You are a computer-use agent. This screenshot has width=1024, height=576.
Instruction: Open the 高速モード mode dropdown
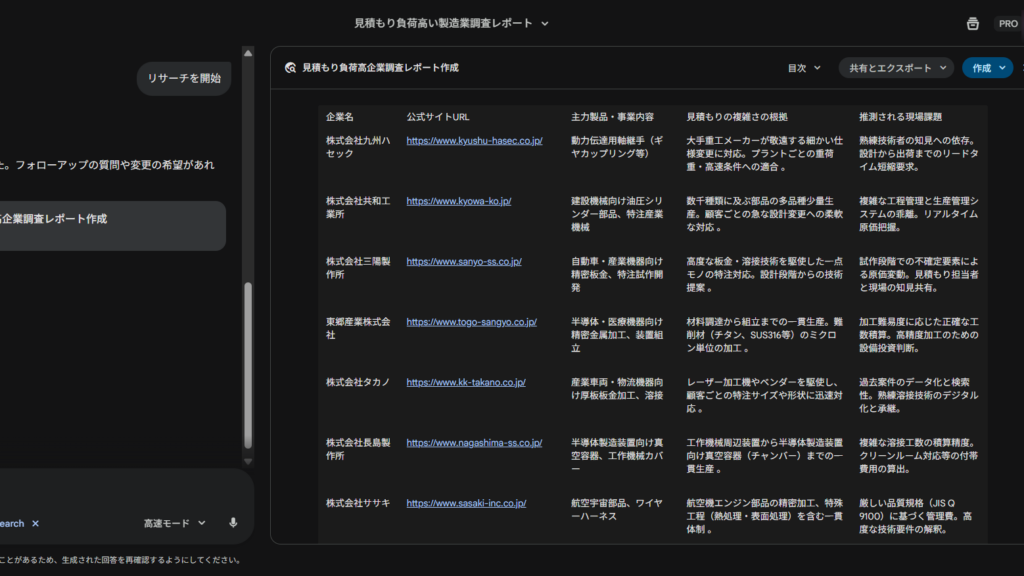(174, 523)
